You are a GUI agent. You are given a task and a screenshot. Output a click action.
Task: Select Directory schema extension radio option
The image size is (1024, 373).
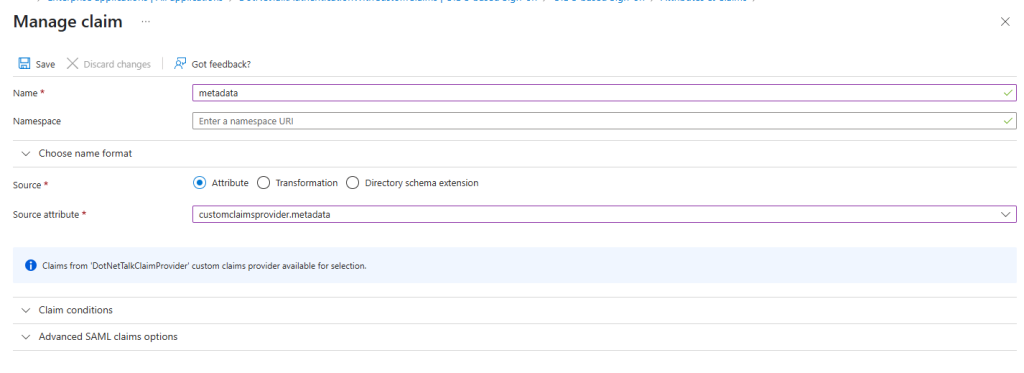click(x=353, y=183)
